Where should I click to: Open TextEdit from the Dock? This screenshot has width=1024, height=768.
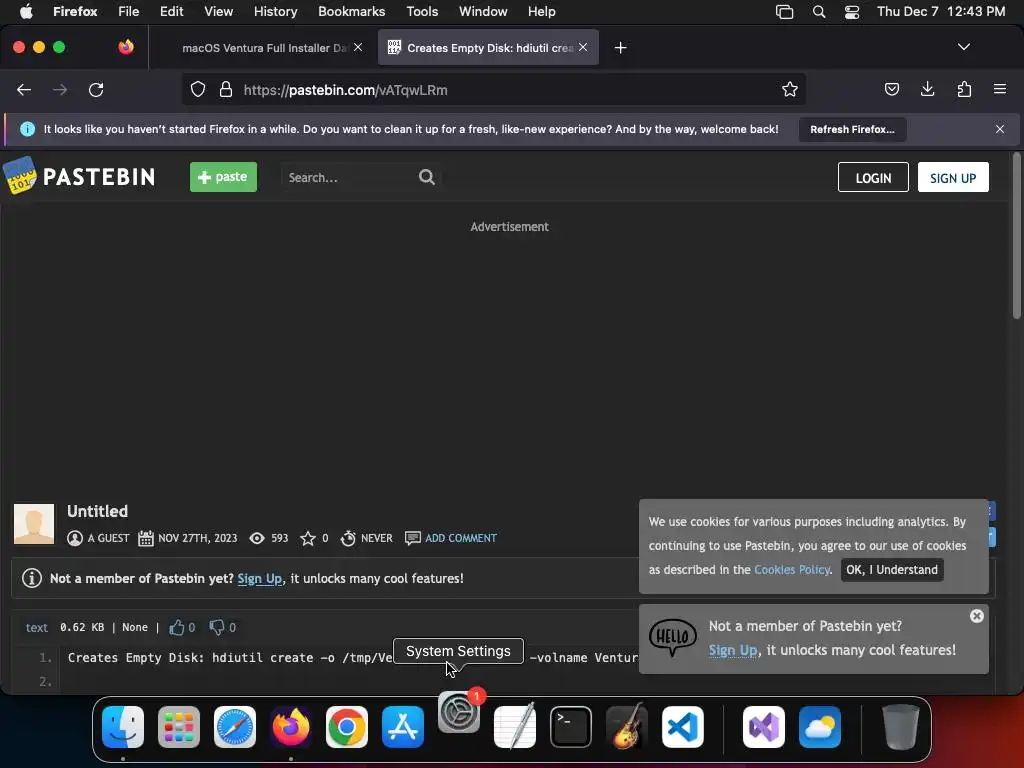[x=515, y=727]
